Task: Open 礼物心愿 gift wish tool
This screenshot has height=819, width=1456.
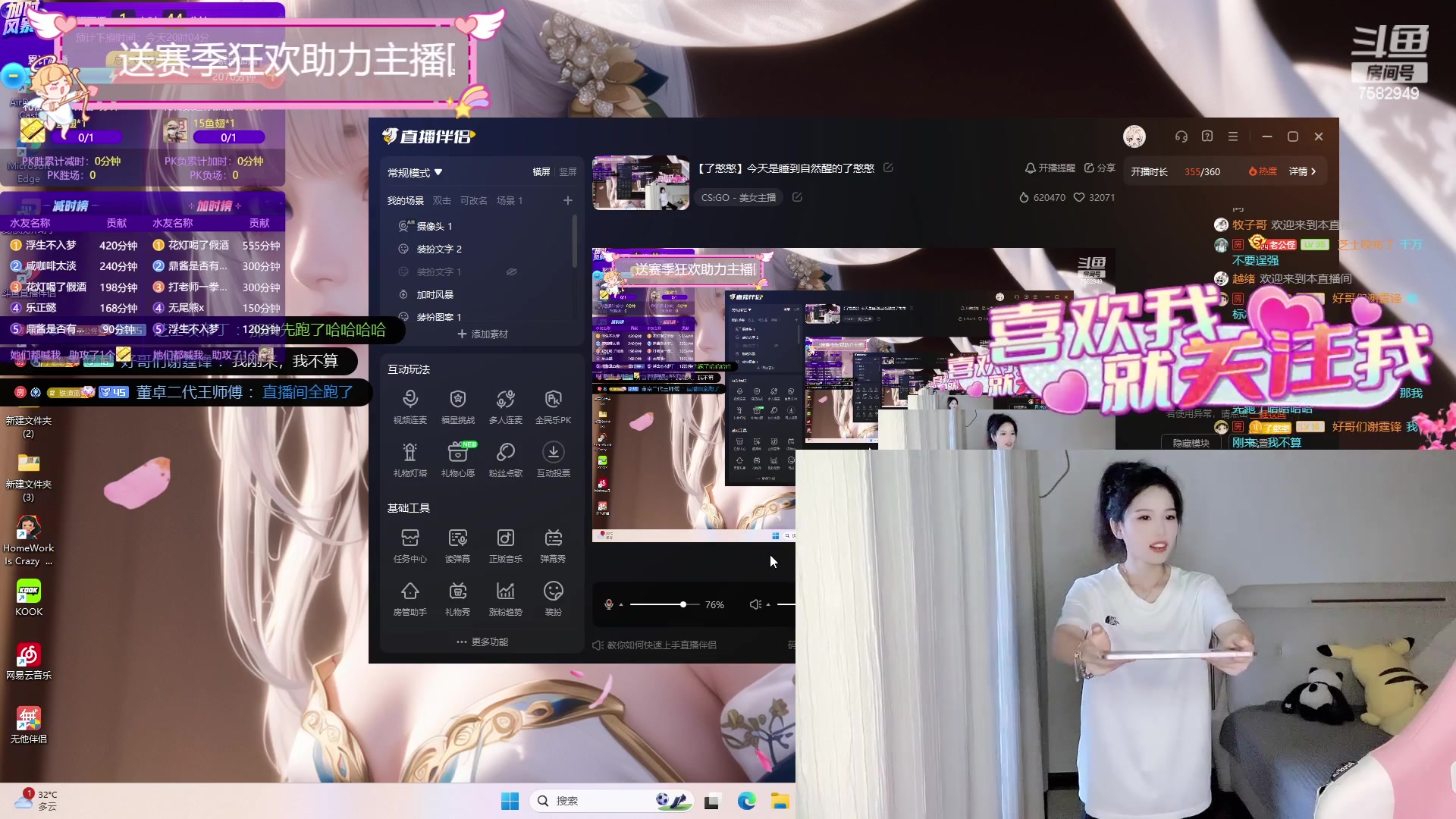Action: pyautogui.click(x=457, y=460)
